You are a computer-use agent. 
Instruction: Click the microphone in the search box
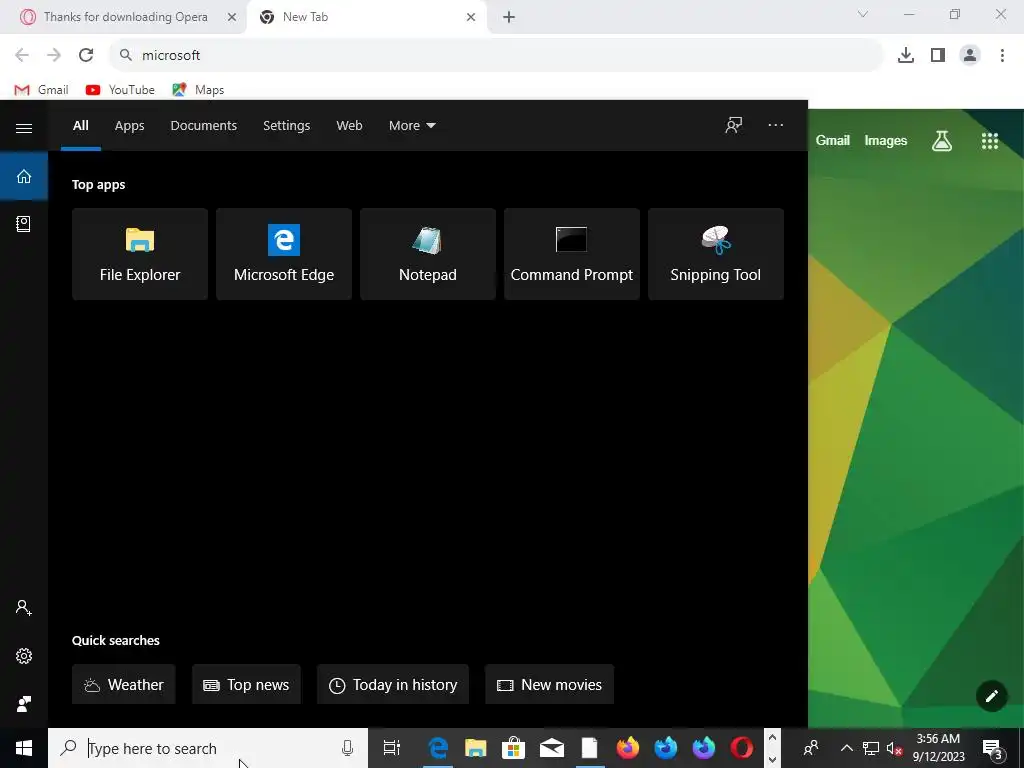(347, 748)
